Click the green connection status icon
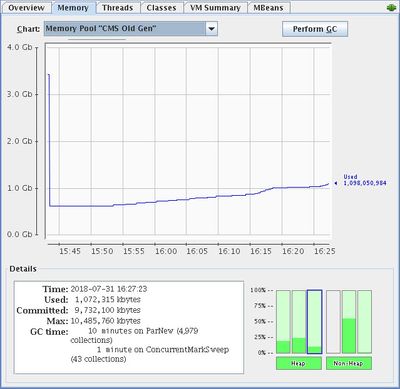This screenshot has height=389, width=400. (x=391, y=8)
